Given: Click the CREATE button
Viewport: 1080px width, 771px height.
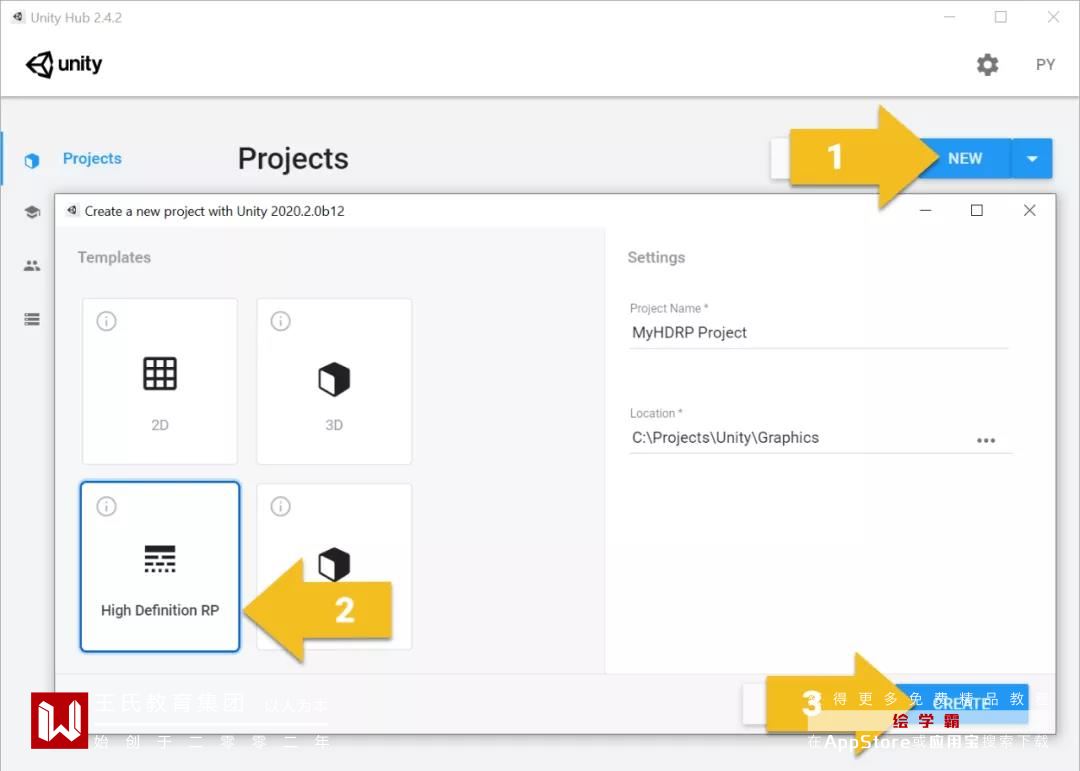Looking at the screenshot, I should point(962,703).
